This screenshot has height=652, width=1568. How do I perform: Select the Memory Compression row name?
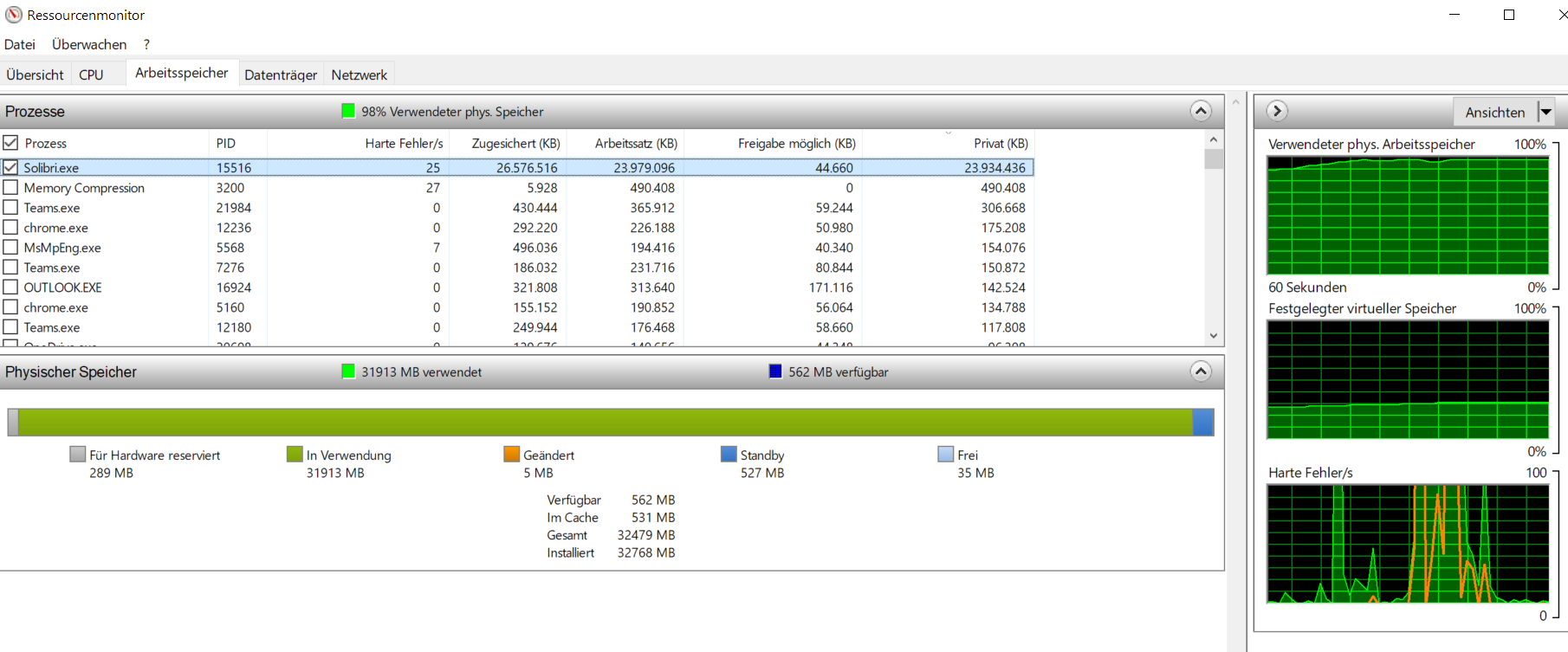coord(84,187)
